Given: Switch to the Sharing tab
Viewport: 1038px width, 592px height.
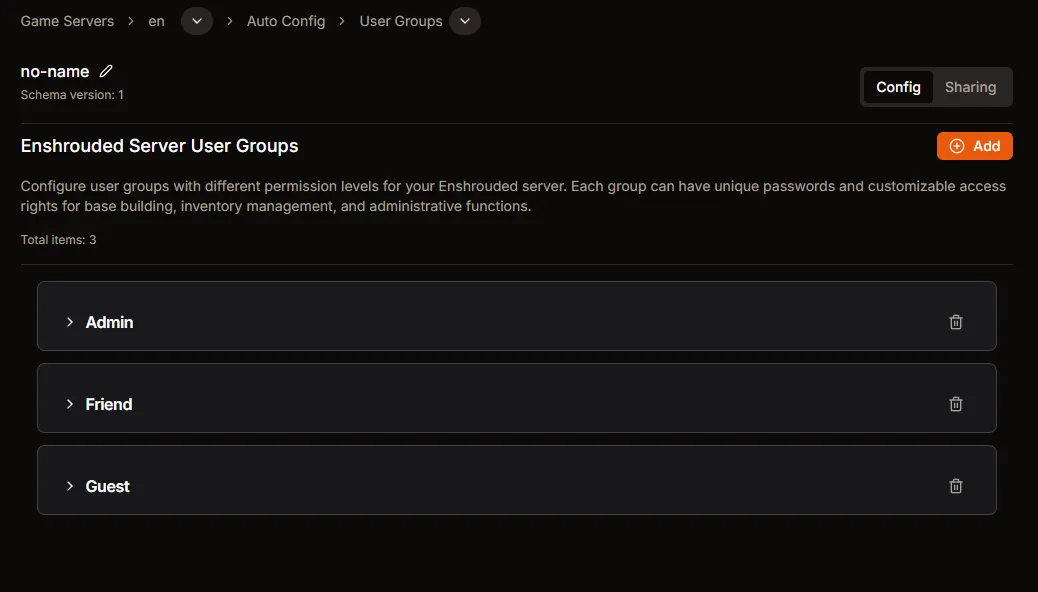Looking at the screenshot, I should point(970,87).
